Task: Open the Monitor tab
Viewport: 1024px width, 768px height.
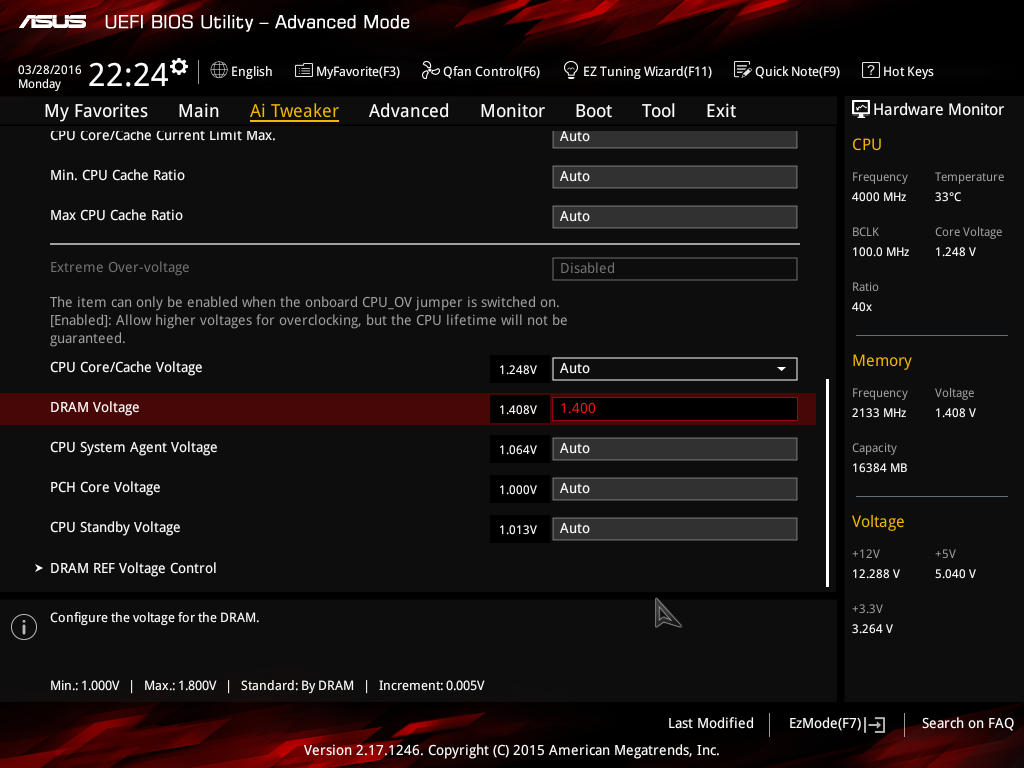Action: pyautogui.click(x=512, y=111)
